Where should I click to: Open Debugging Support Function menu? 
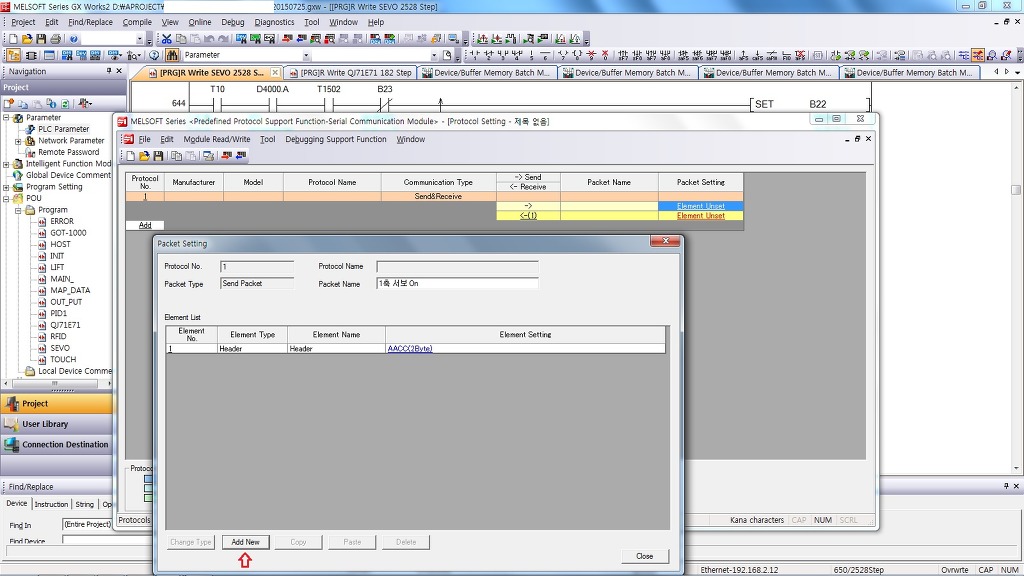[335, 140]
